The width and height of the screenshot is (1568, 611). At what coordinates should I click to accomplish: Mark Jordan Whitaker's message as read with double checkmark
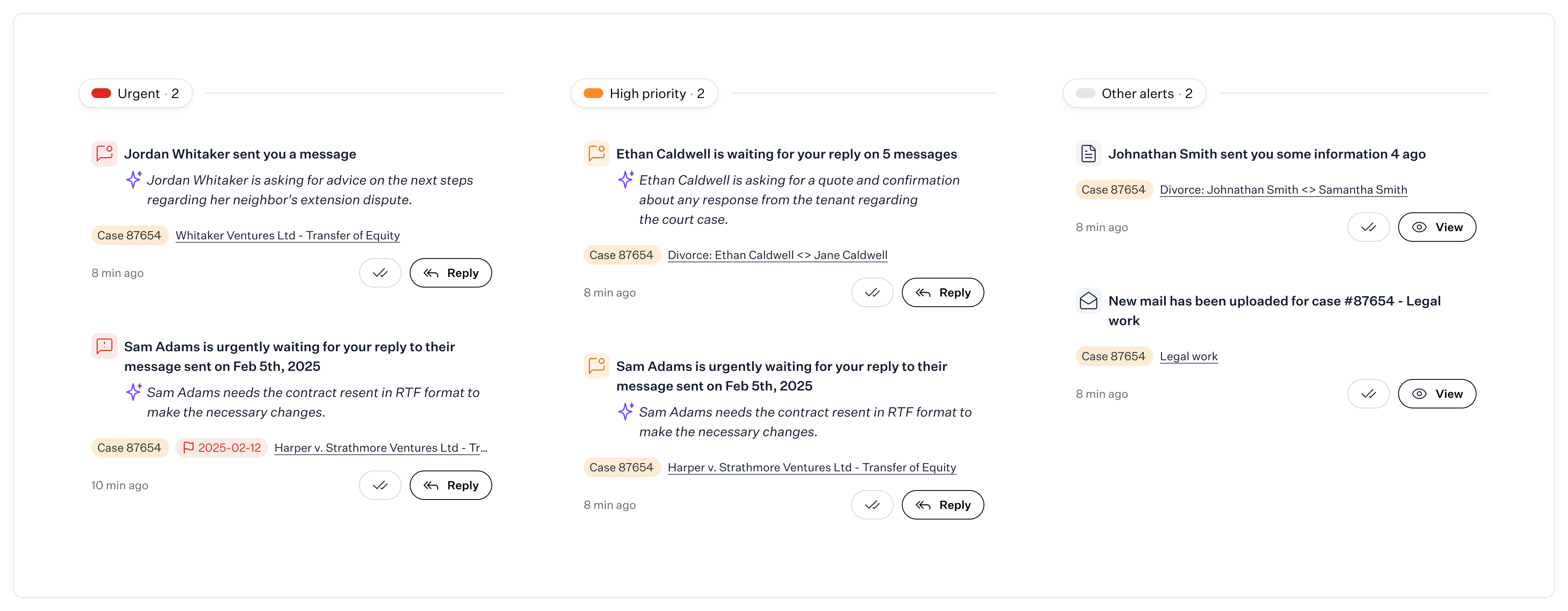click(x=380, y=273)
